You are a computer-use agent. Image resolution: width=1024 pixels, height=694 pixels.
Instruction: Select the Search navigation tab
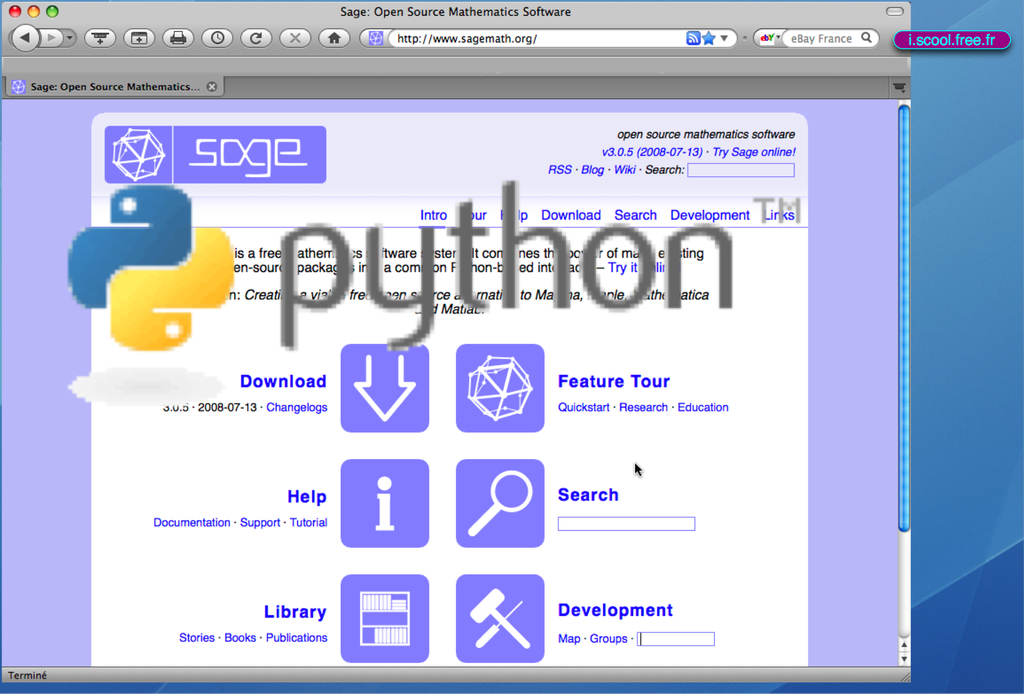click(x=635, y=215)
